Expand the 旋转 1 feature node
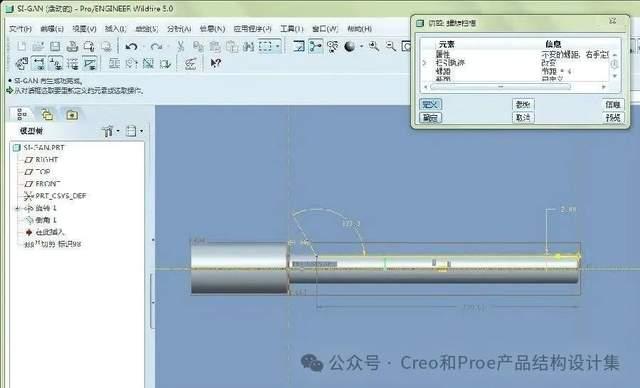This screenshot has width=640, height=388. (x=17, y=208)
